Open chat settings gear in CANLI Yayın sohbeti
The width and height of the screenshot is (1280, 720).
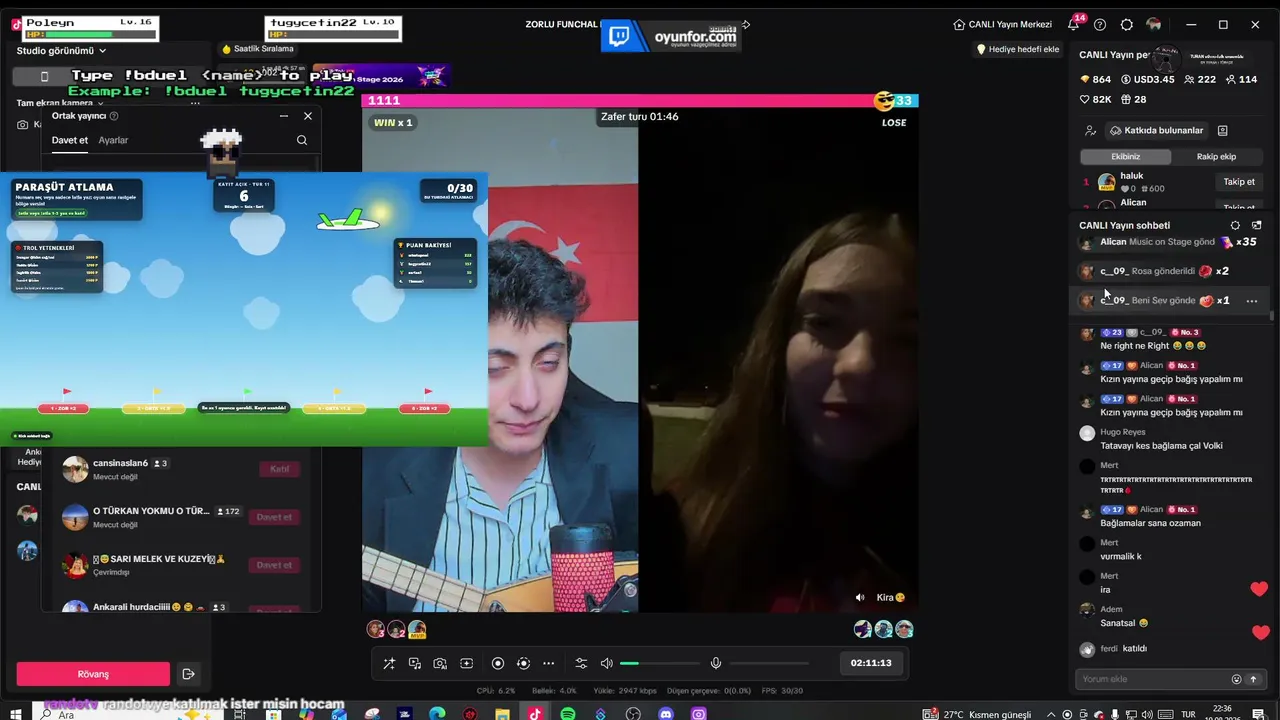(x=1235, y=226)
